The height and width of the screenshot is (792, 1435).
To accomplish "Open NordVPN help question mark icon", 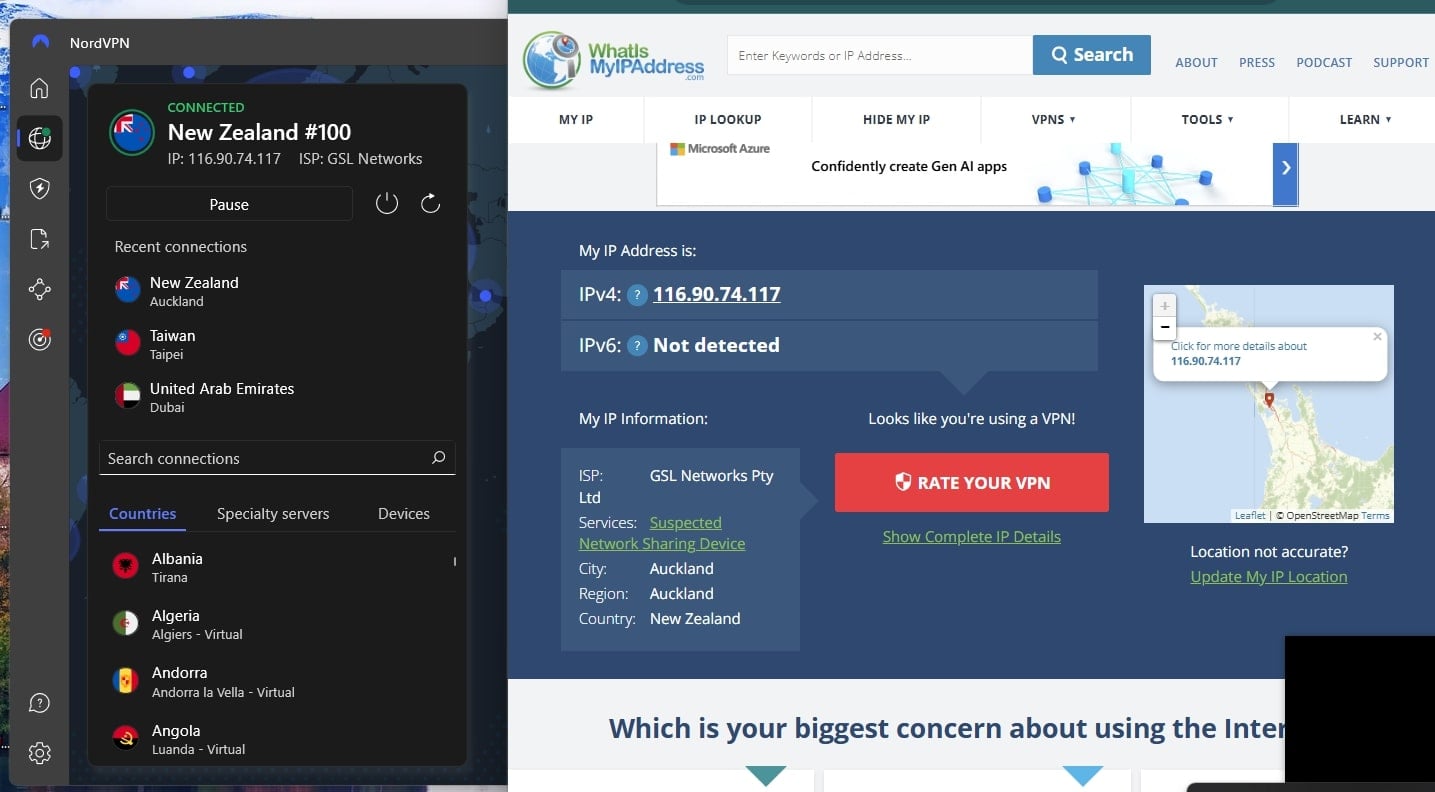I will click(x=39, y=703).
